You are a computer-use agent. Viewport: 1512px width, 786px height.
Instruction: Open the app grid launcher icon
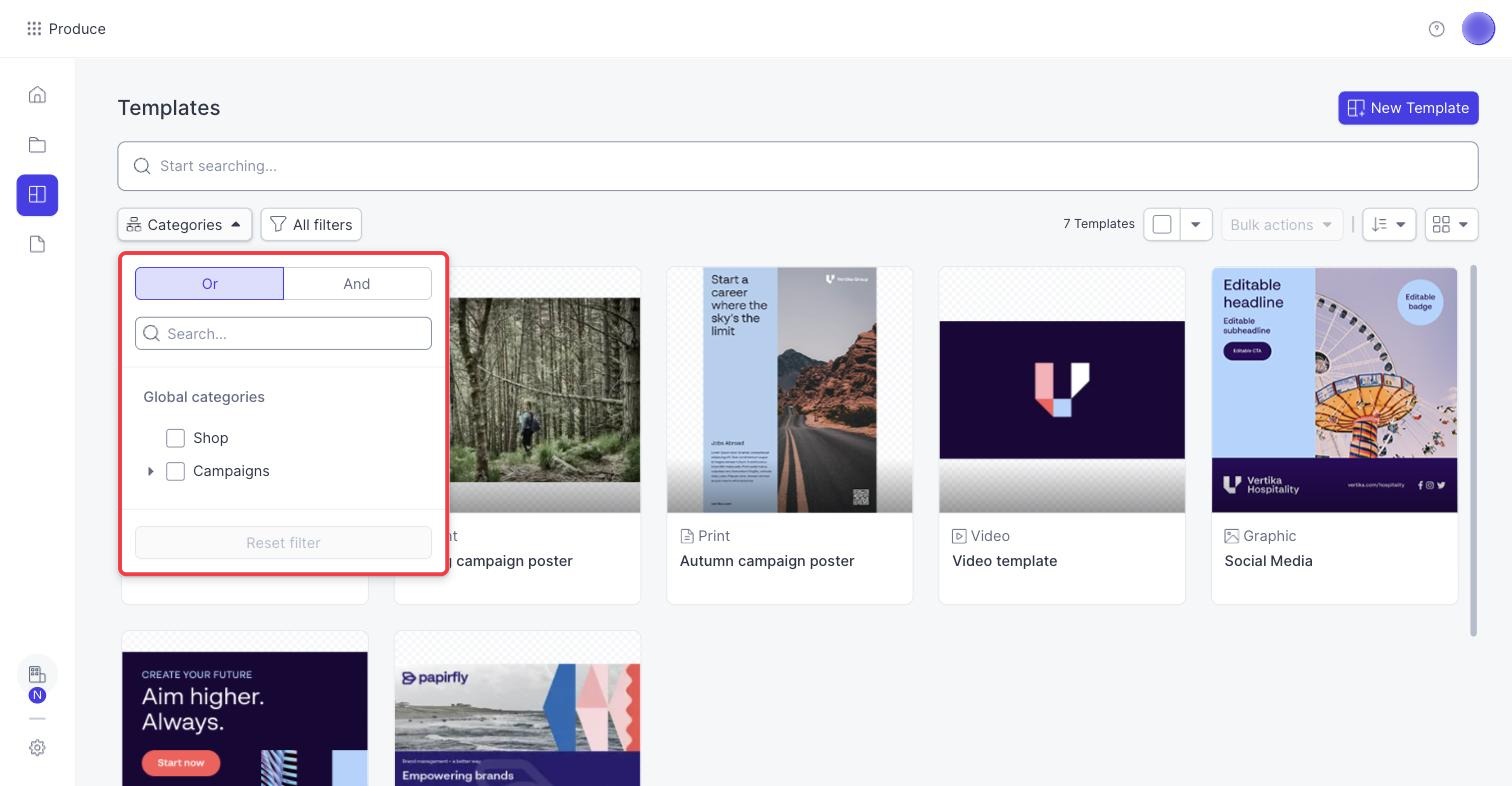[x=34, y=29]
